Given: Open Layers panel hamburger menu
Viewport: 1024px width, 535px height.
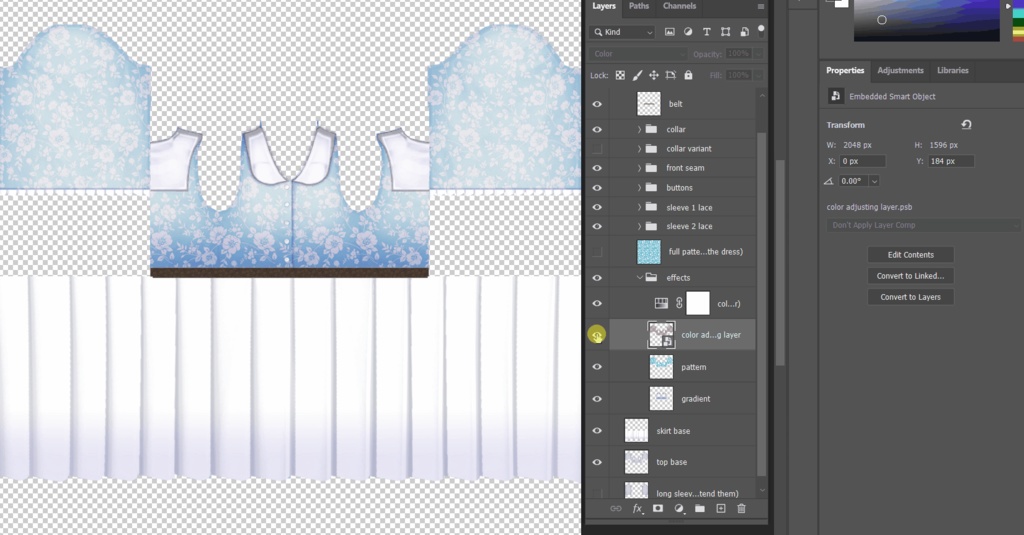Looking at the screenshot, I should tap(761, 7).
